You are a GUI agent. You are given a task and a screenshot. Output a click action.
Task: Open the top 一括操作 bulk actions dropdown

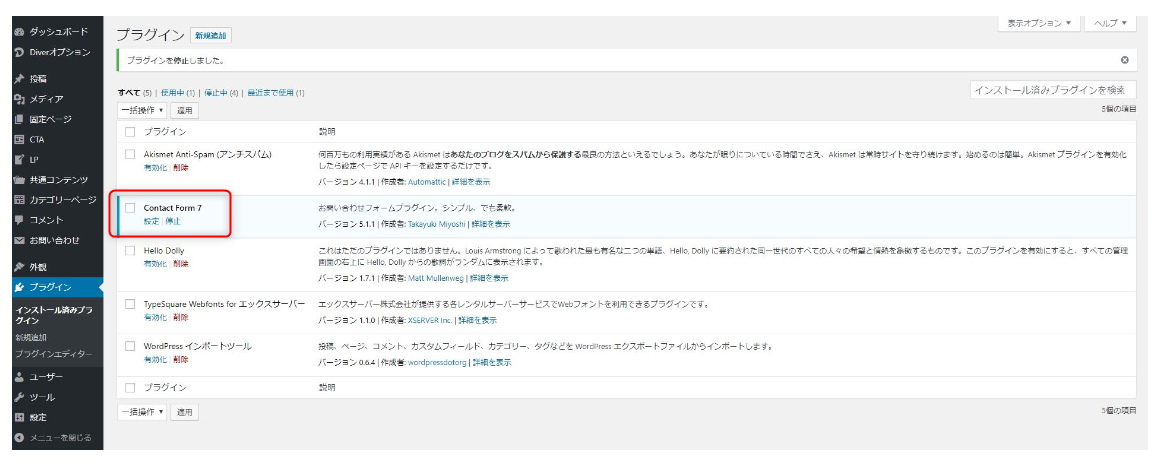(142, 110)
